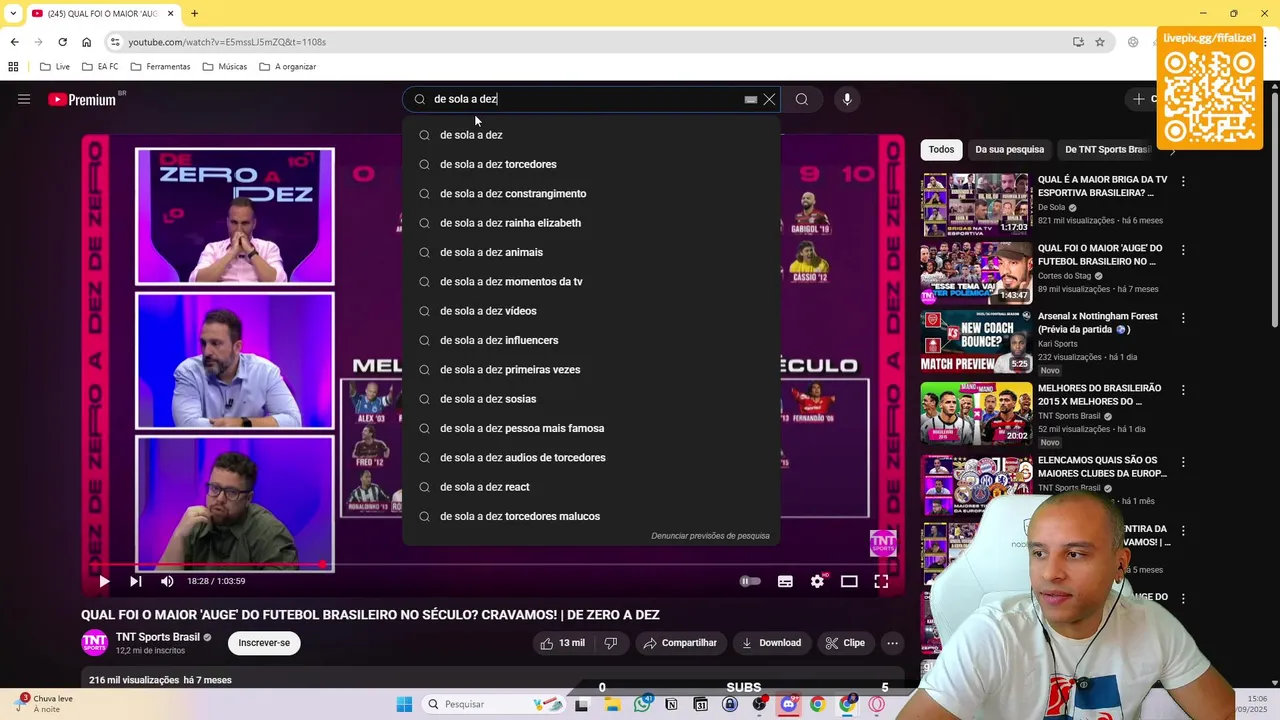Play the video

104,581
